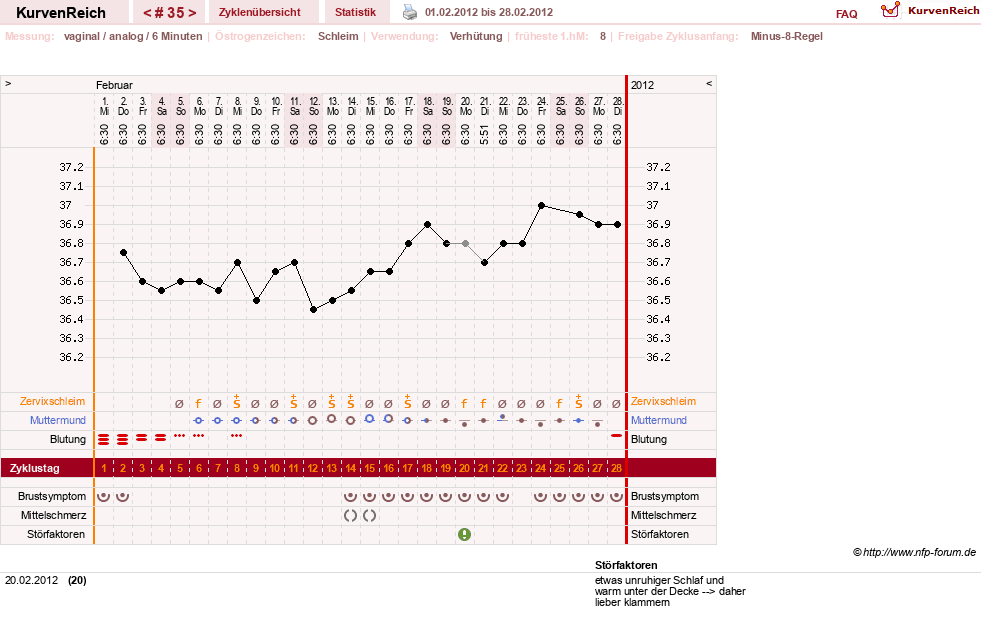Click the vaginal / analog / 6 Minuten value
This screenshot has width=981, height=632.
pos(133,36)
